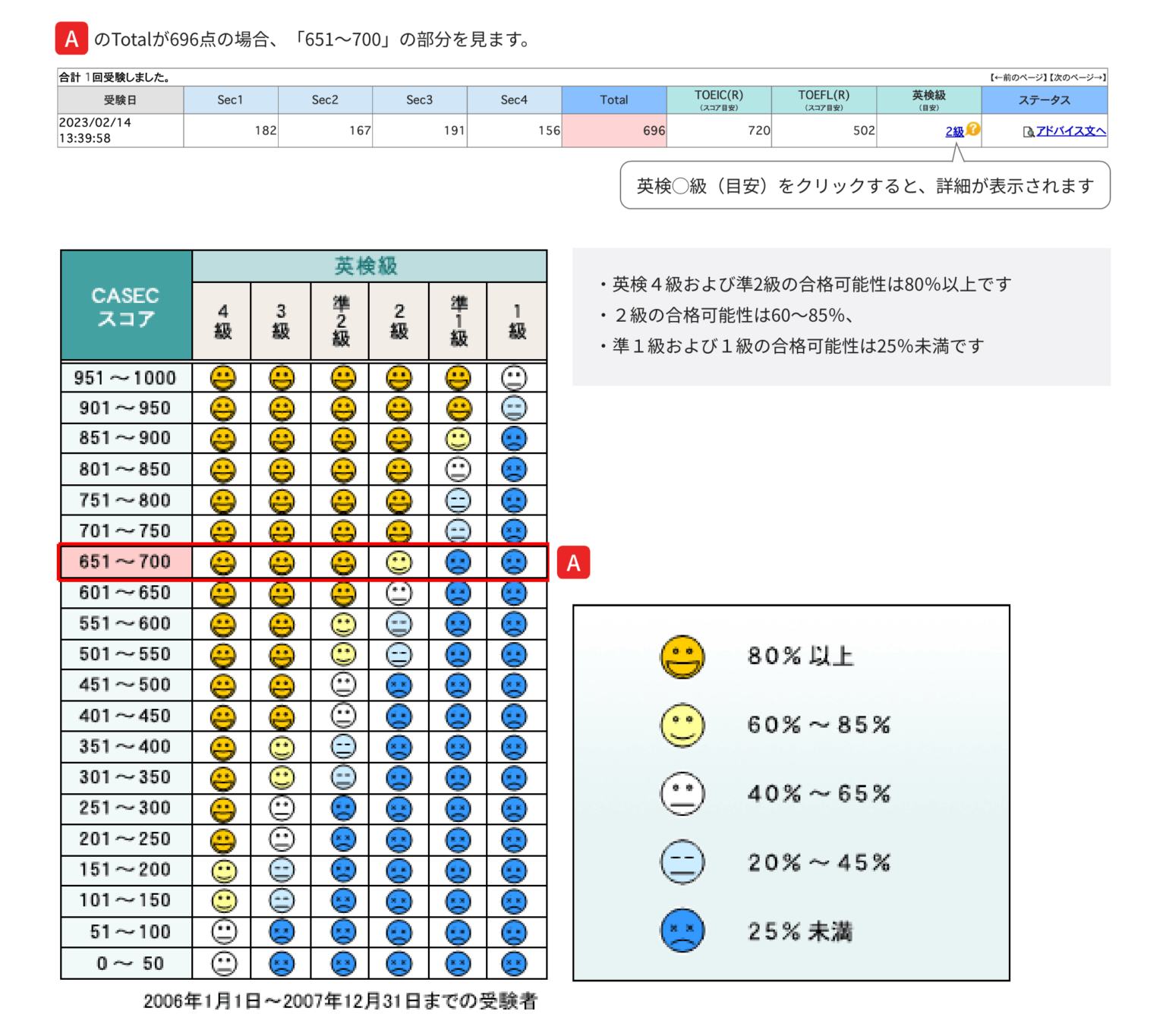The width and height of the screenshot is (1166, 1036).
Task: Click the blue face for 準1級 in 601〜650 row
Action: point(457,593)
